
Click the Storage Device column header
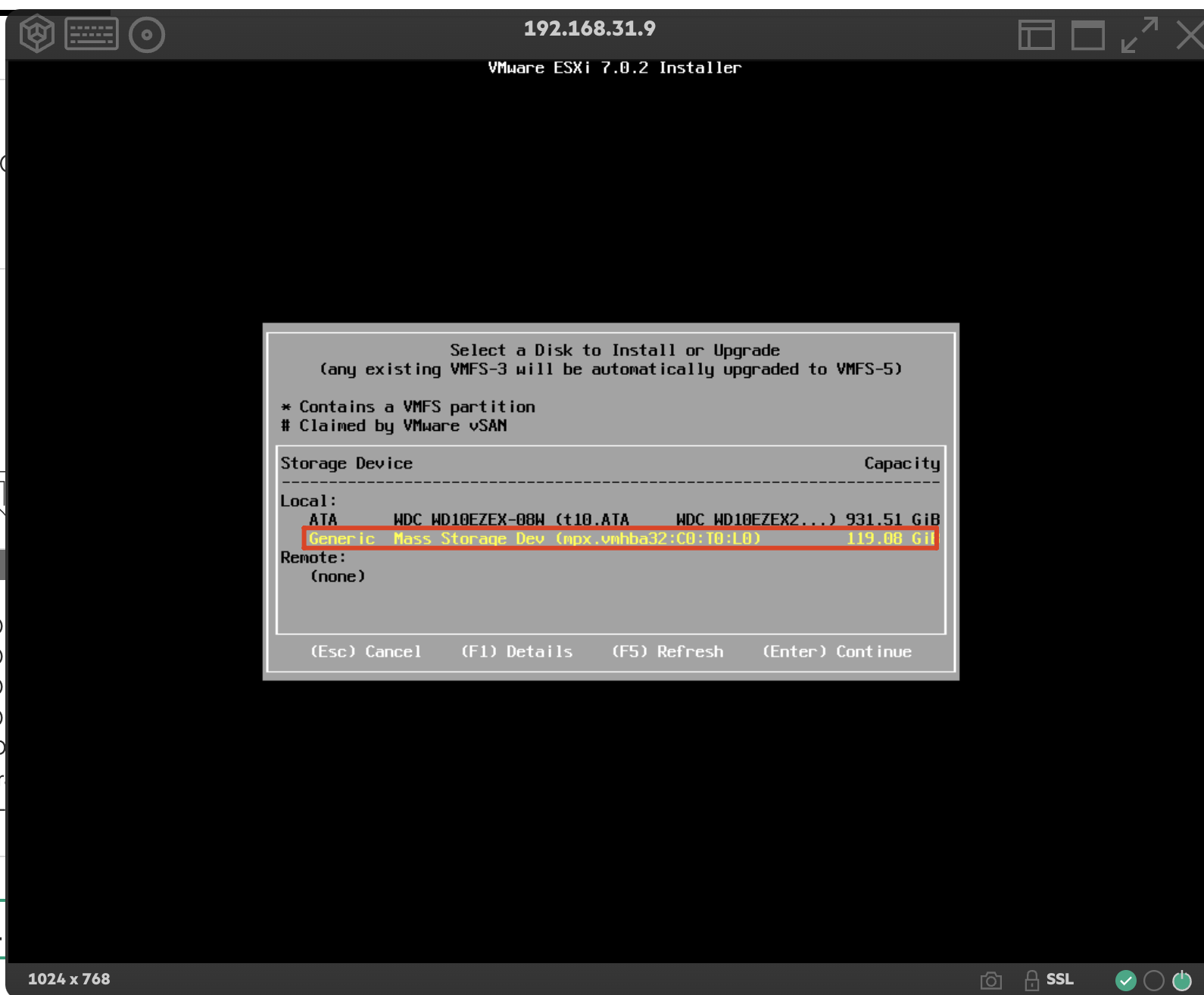click(x=347, y=463)
